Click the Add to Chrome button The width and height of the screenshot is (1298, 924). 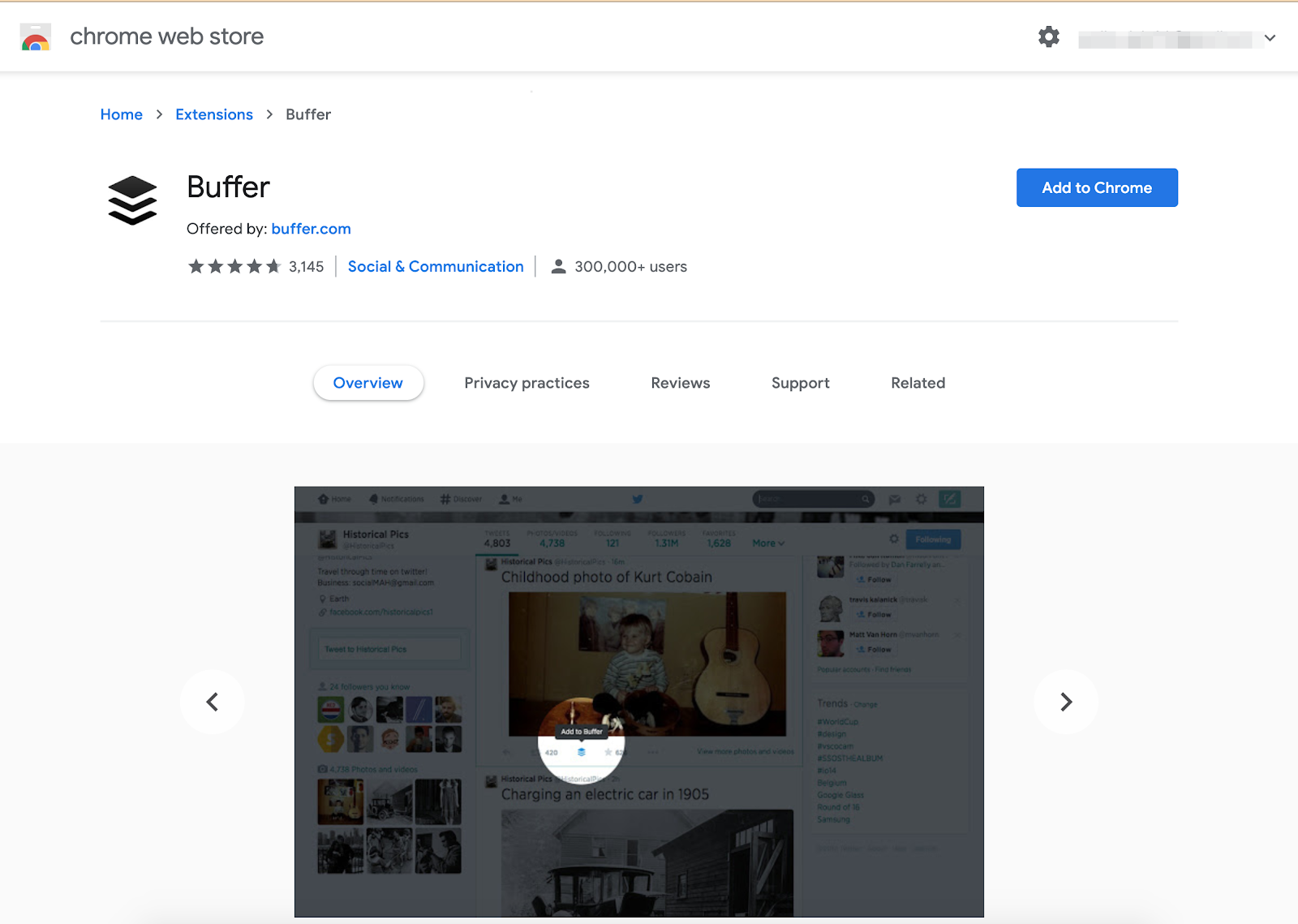(x=1097, y=187)
